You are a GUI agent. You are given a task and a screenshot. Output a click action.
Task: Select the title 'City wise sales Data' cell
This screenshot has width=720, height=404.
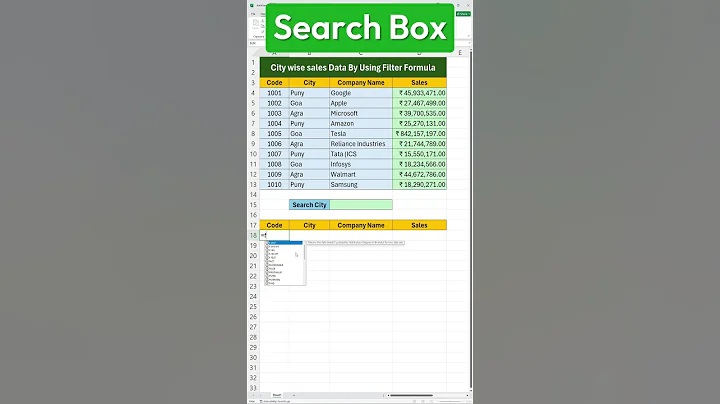(x=353, y=67)
